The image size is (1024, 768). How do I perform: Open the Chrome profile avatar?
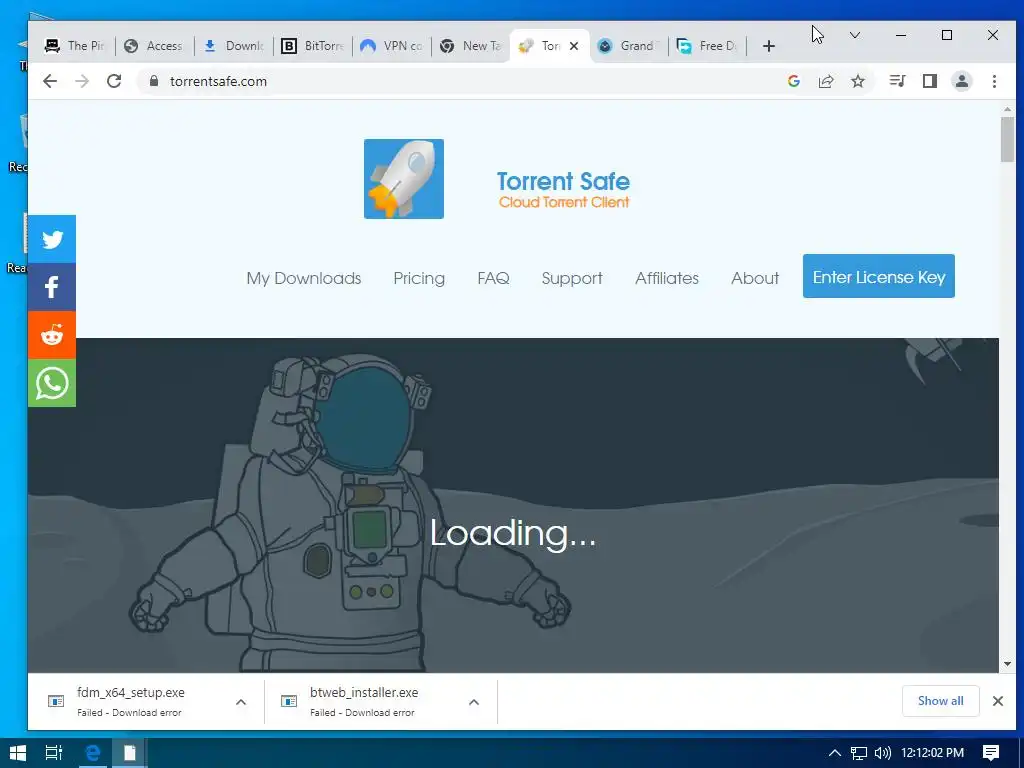(961, 81)
